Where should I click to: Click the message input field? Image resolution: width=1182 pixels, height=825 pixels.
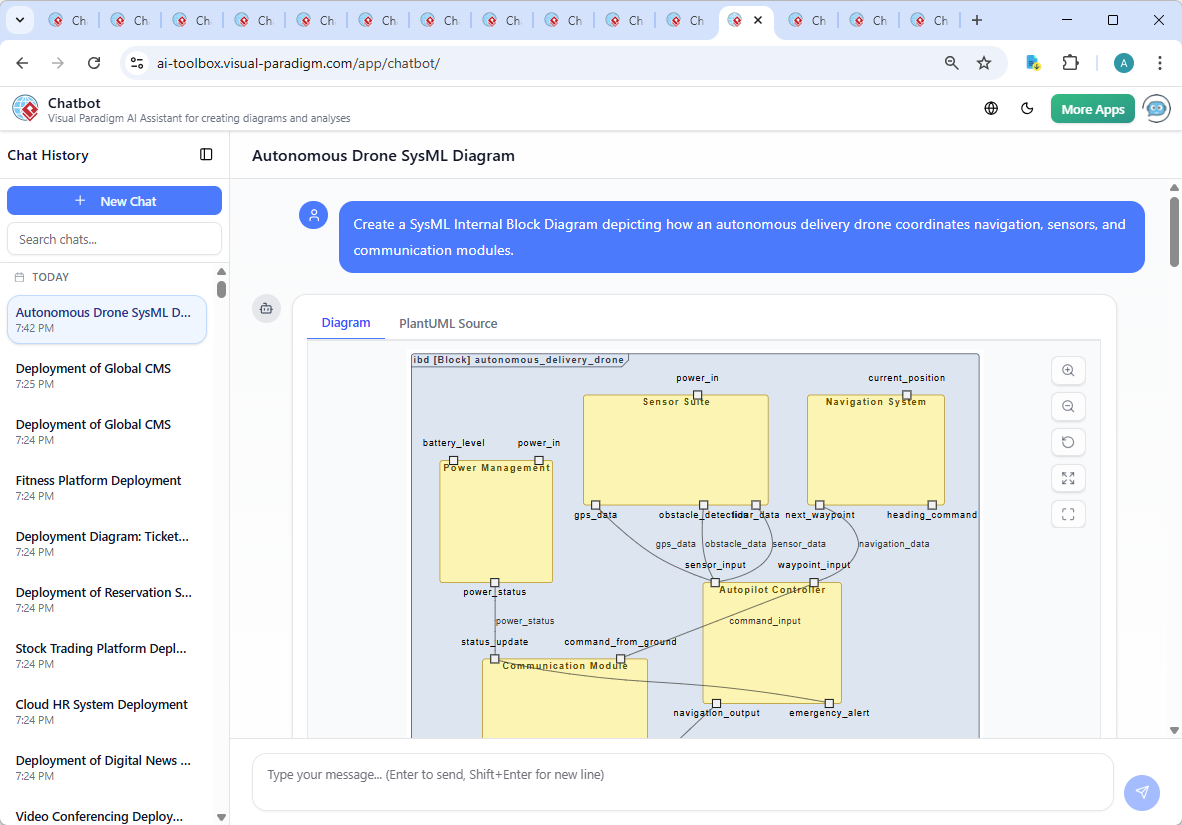(x=683, y=782)
